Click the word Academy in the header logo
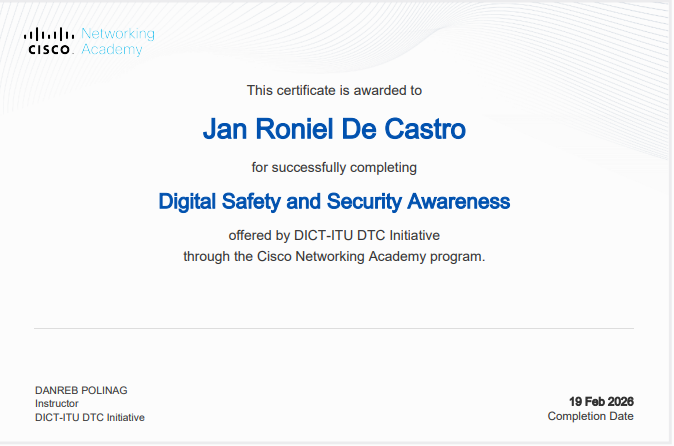The image size is (674, 446). point(111,50)
